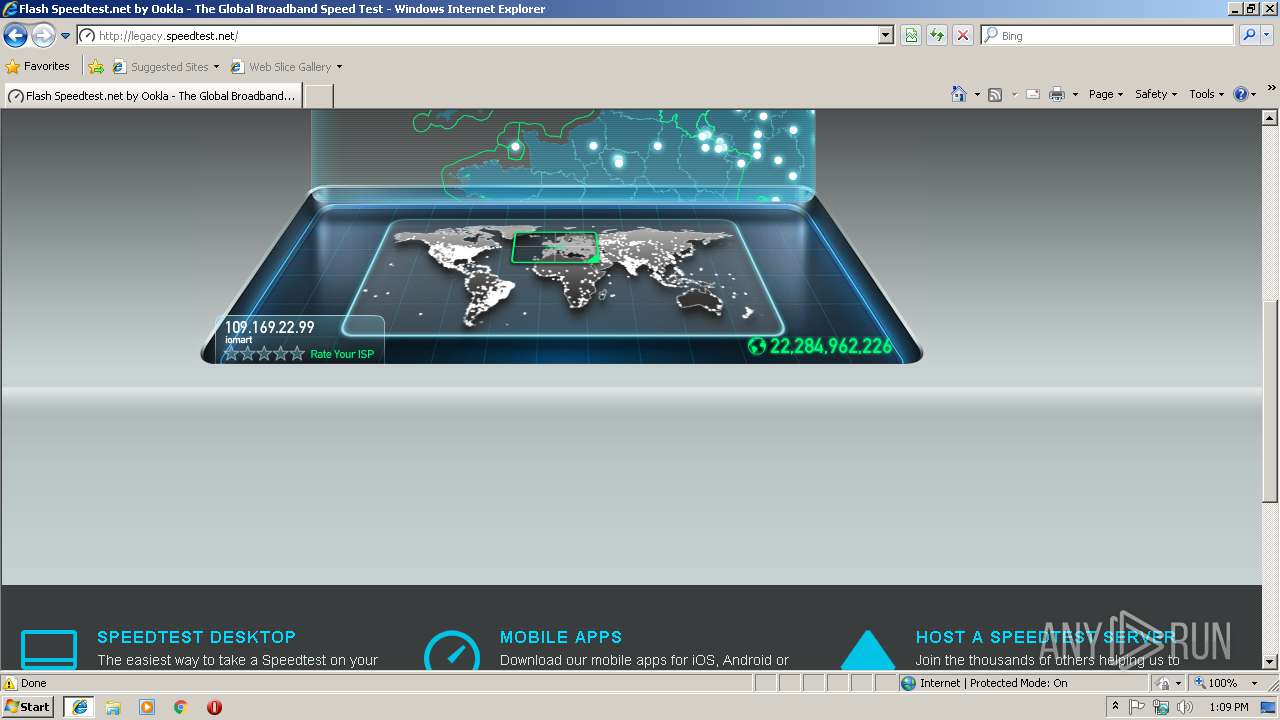Open Google Chrome taskbar icon
1280x720 pixels.
point(181,707)
